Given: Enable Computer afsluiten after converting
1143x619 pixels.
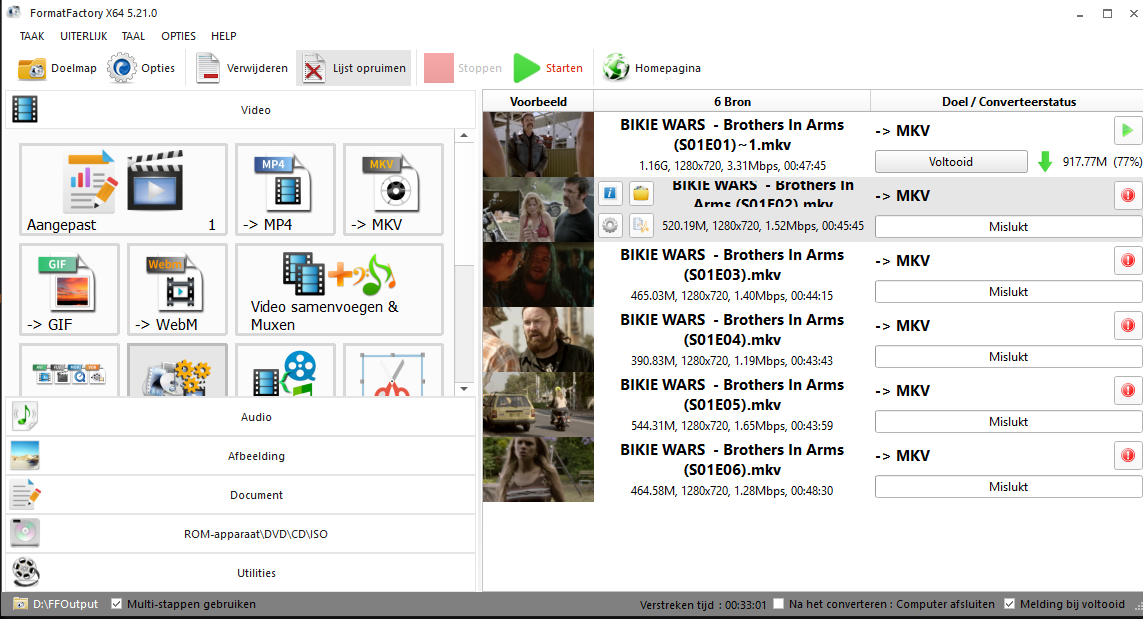Looking at the screenshot, I should pos(779,604).
